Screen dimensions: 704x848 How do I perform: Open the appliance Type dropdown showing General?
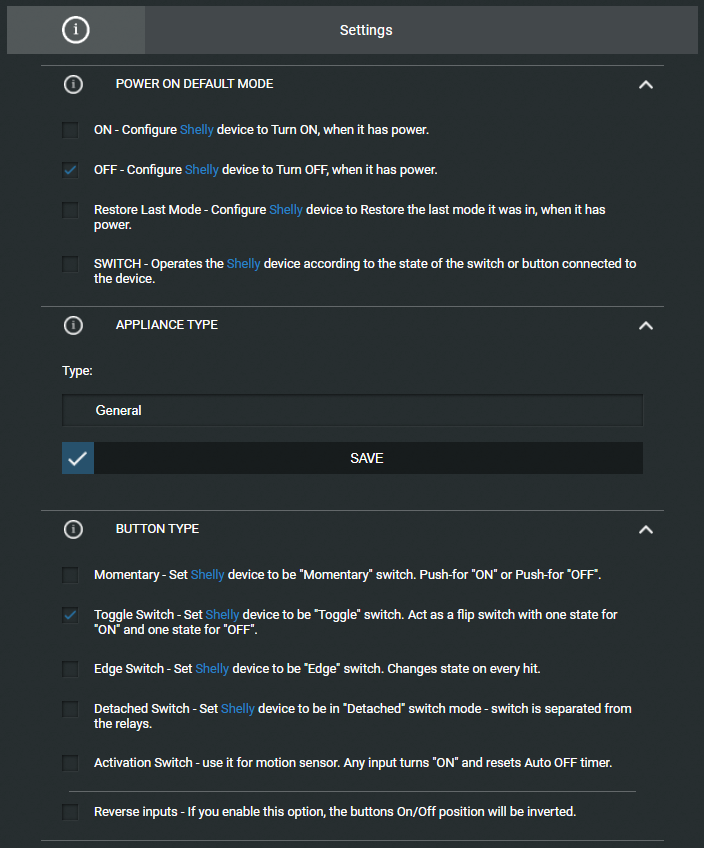(x=353, y=410)
